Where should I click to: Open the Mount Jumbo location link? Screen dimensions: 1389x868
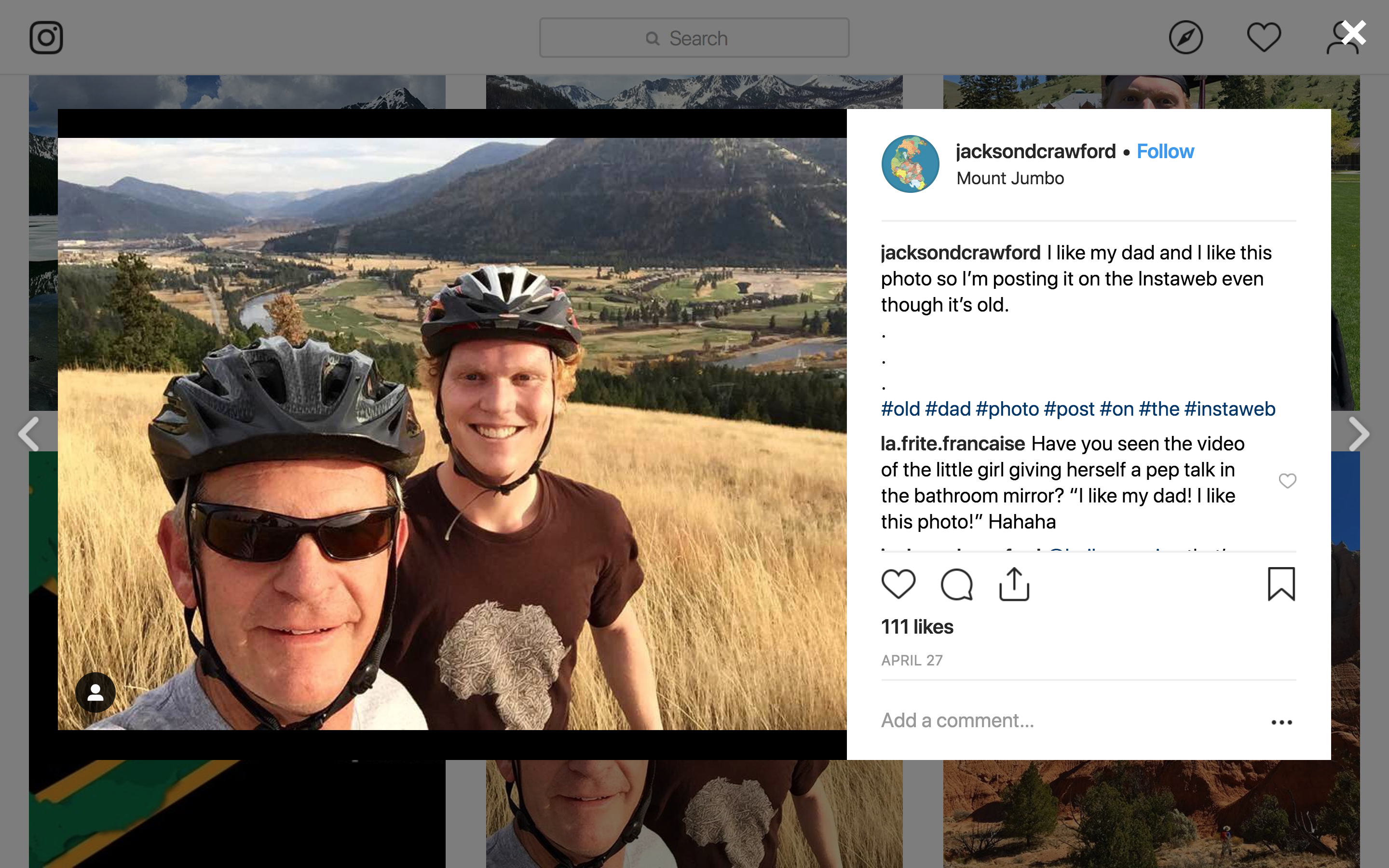[x=1010, y=178]
